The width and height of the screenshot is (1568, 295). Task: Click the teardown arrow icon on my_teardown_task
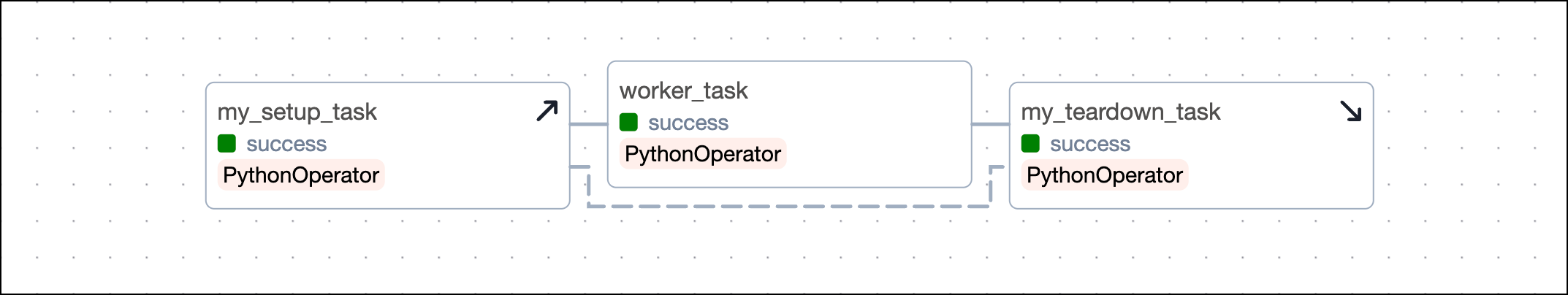1350,111
